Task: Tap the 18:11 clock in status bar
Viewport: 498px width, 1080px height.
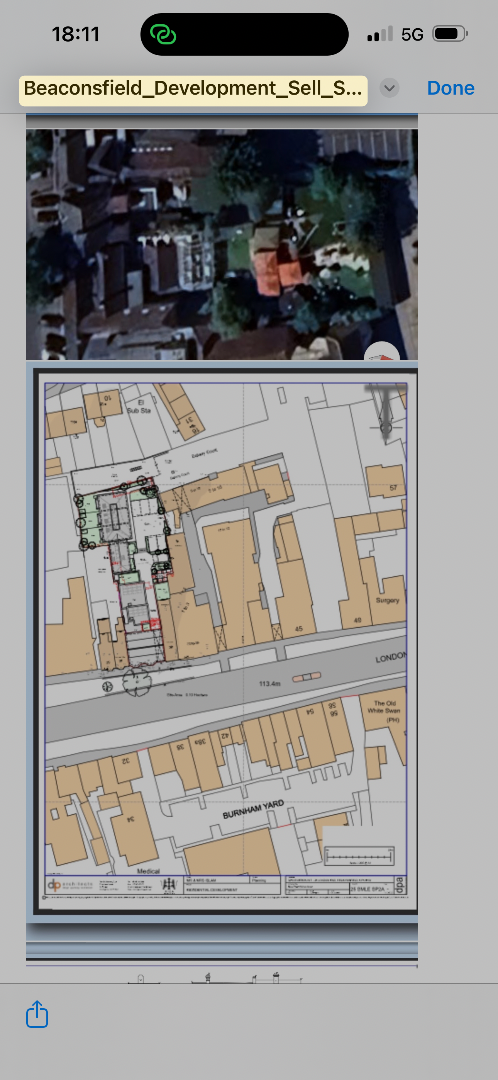Action: click(x=76, y=34)
